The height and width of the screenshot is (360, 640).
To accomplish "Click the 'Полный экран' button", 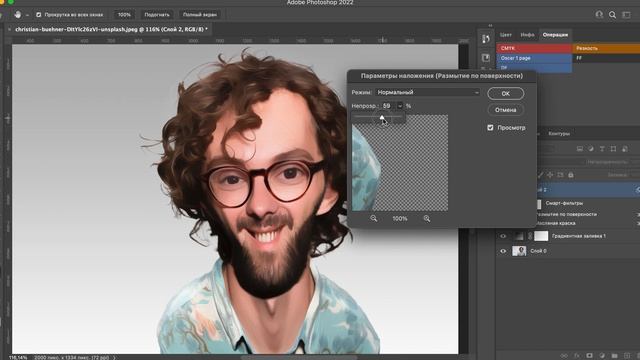I will click(x=200, y=15).
